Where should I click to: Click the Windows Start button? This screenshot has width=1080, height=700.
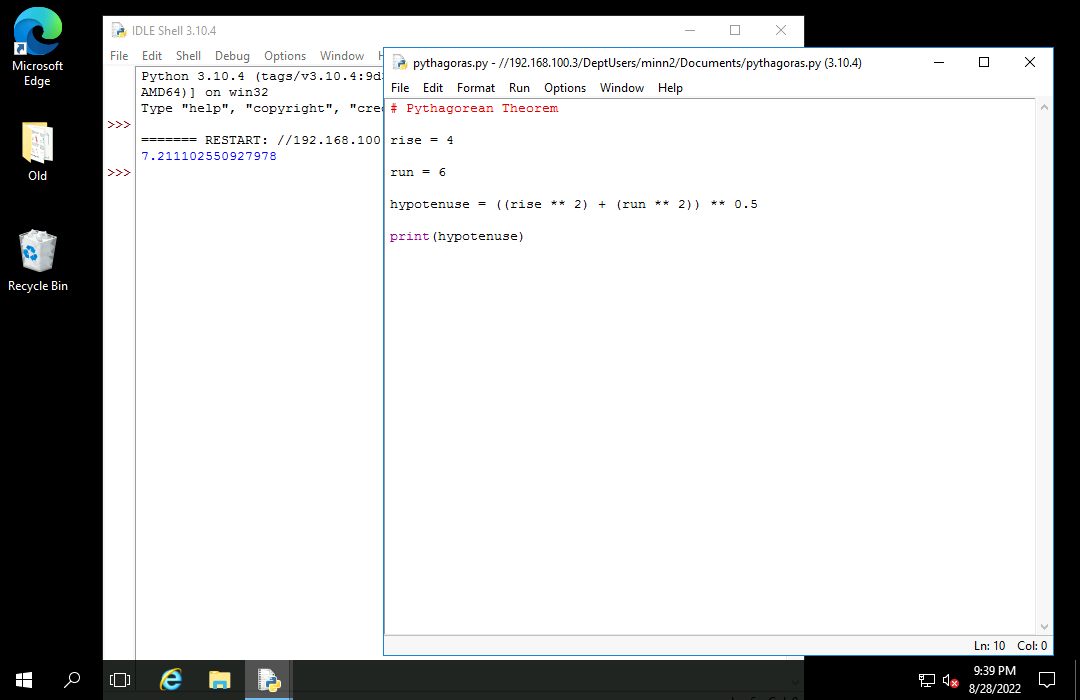[x=23, y=680]
